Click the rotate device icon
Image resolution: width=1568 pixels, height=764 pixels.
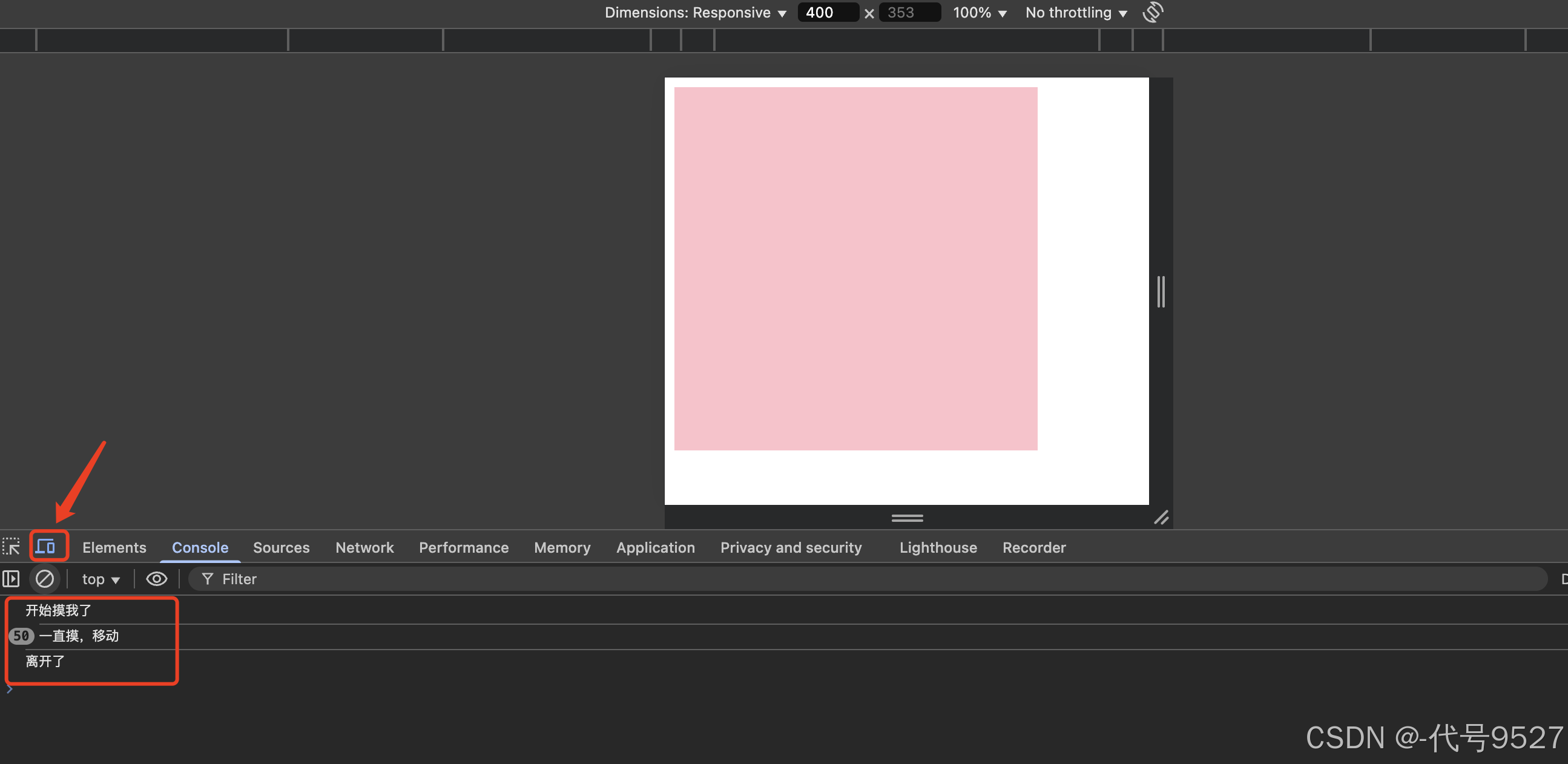point(1153,12)
